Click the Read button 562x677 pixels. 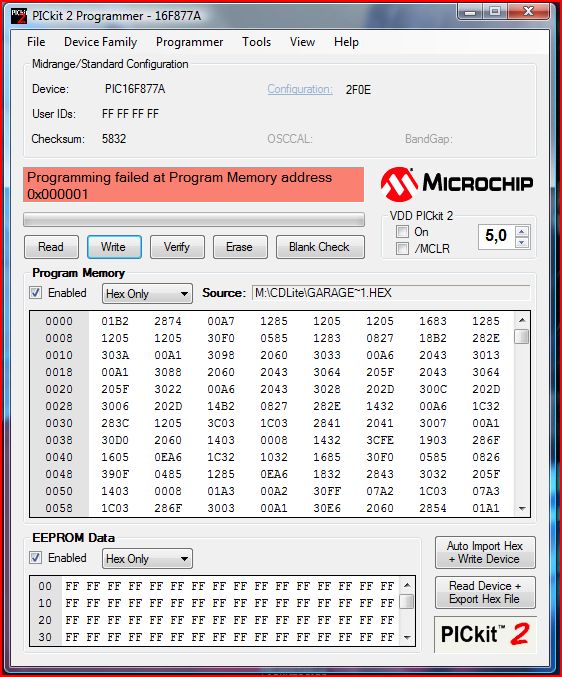(x=51, y=247)
